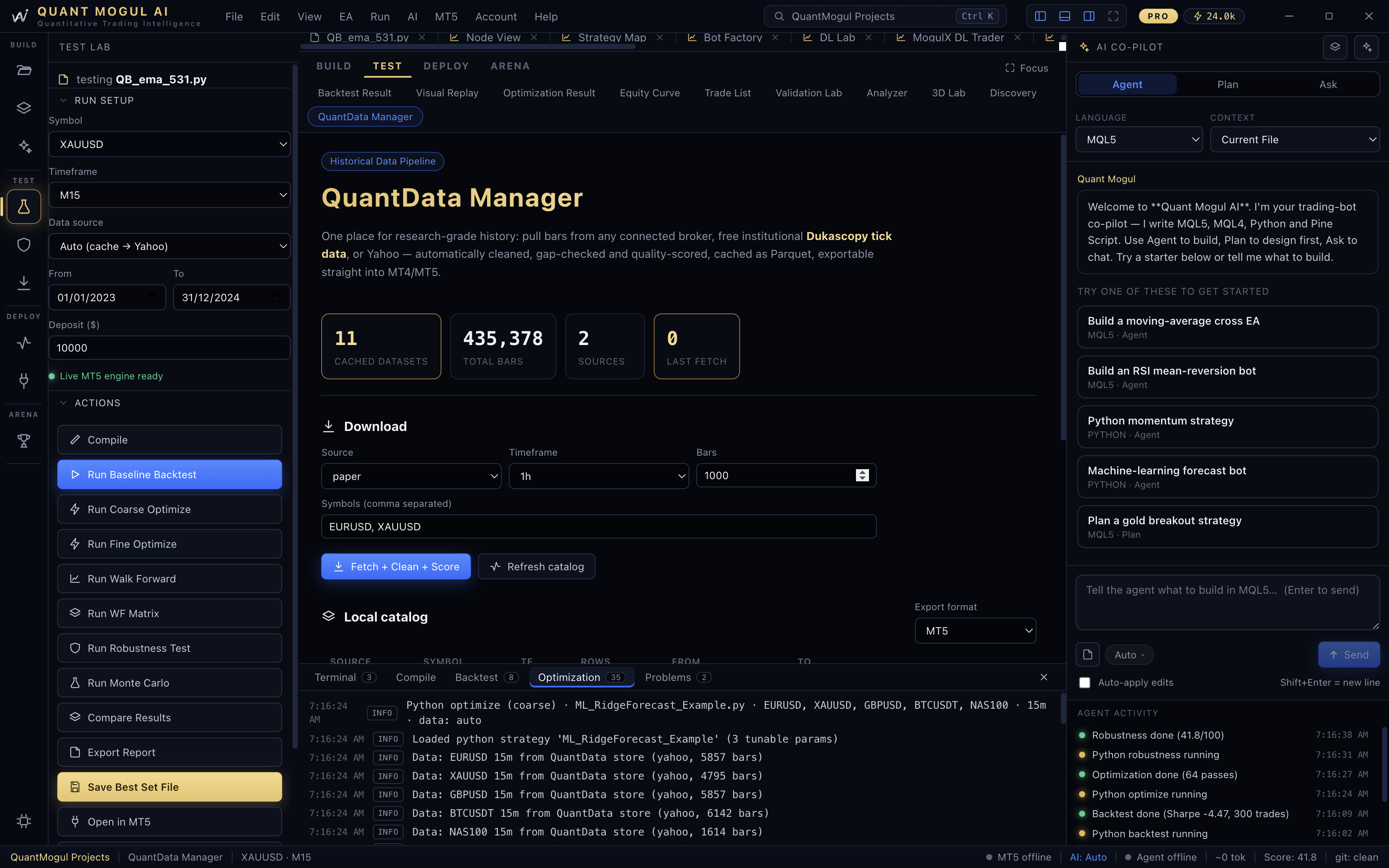This screenshot has width=1389, height=868.
Task: Click the Auto model selector pill
Action: [1129, 654]
